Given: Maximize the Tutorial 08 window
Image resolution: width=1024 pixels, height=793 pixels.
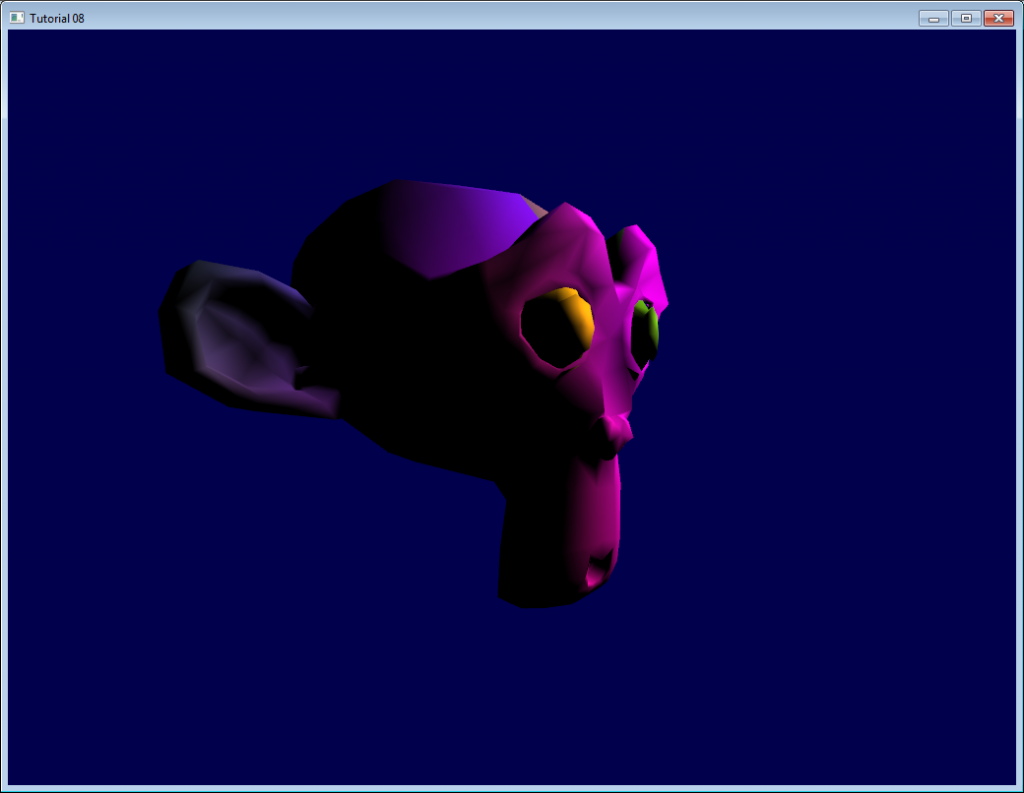Looking at the screenshot, I should coord(966,18).
